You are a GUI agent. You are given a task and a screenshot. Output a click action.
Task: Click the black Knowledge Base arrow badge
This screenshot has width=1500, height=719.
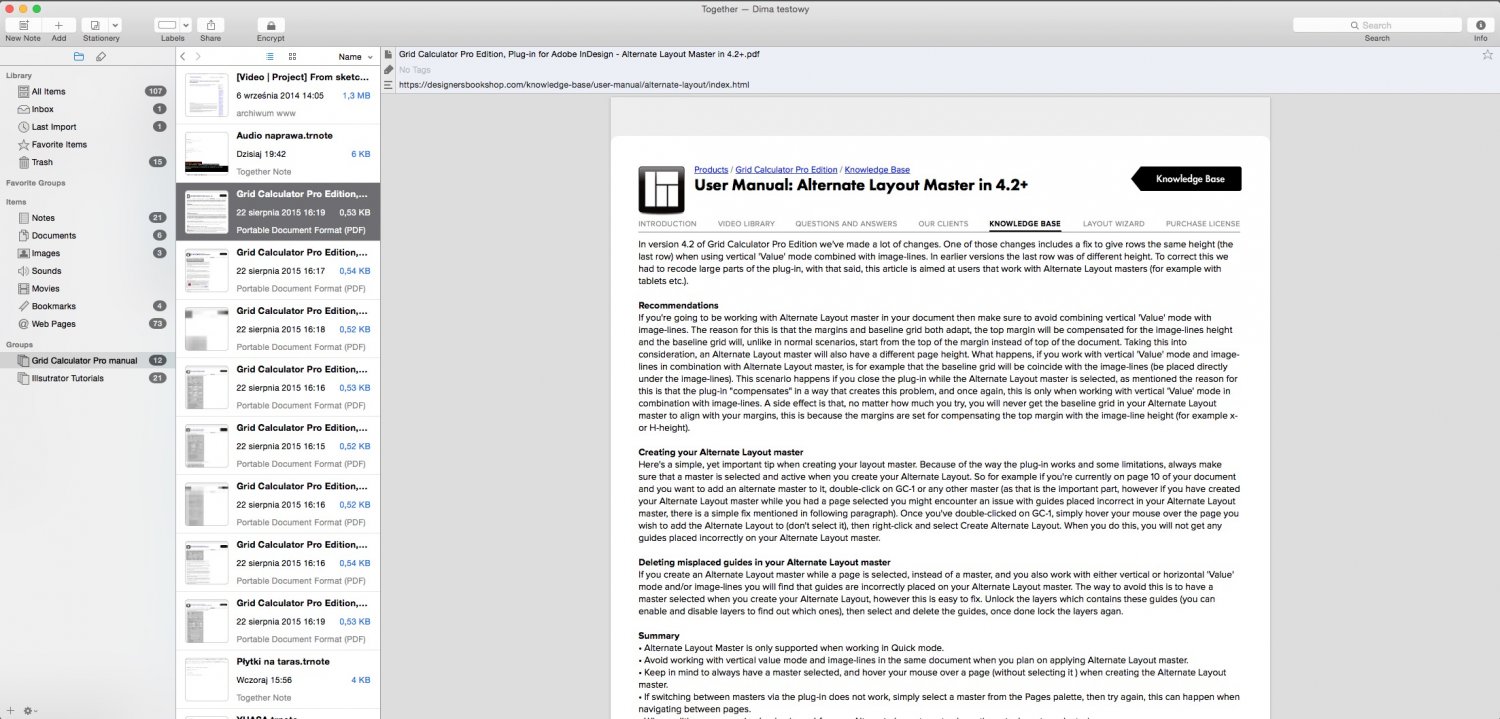pos(1186,179)
